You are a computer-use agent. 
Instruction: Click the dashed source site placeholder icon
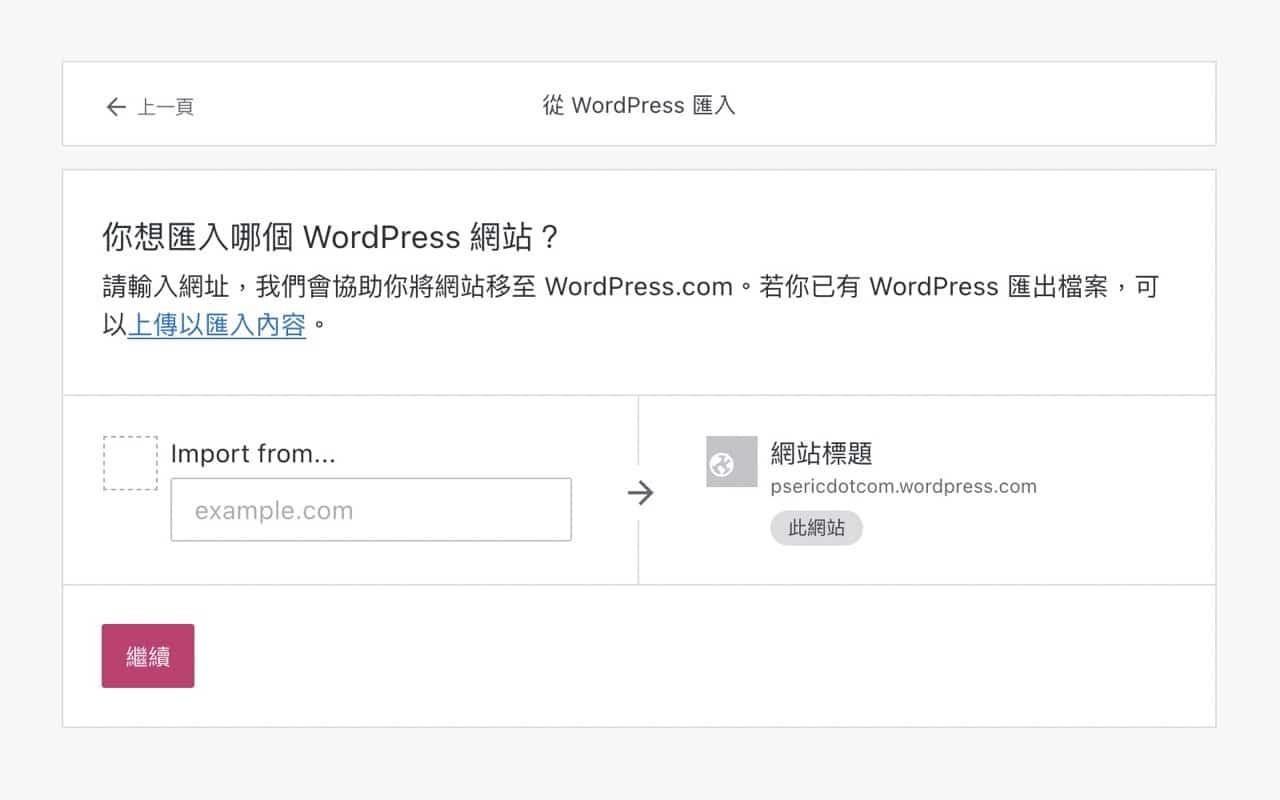[130, 463]
